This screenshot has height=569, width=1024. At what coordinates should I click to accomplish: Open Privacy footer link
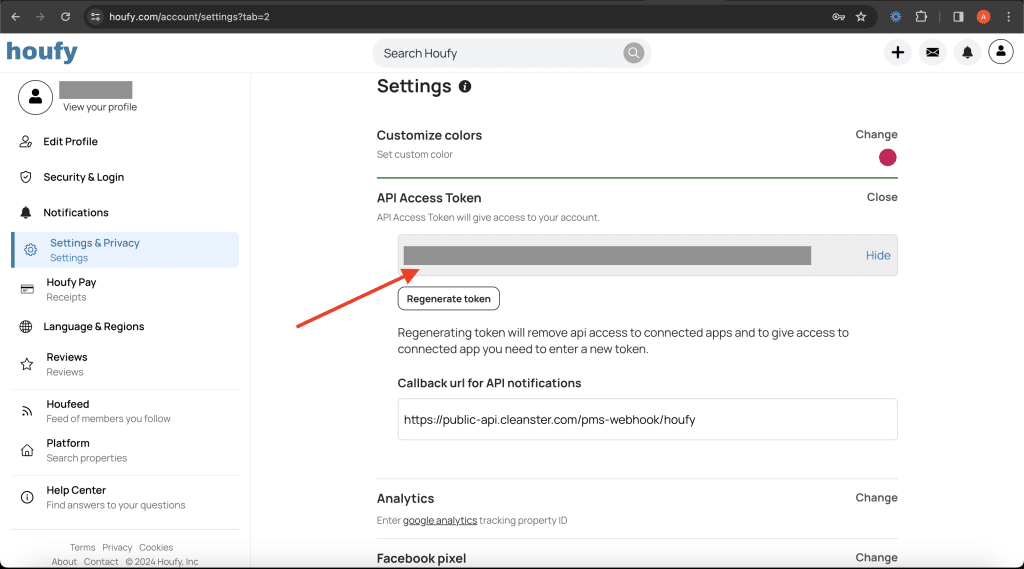(117, 547)
